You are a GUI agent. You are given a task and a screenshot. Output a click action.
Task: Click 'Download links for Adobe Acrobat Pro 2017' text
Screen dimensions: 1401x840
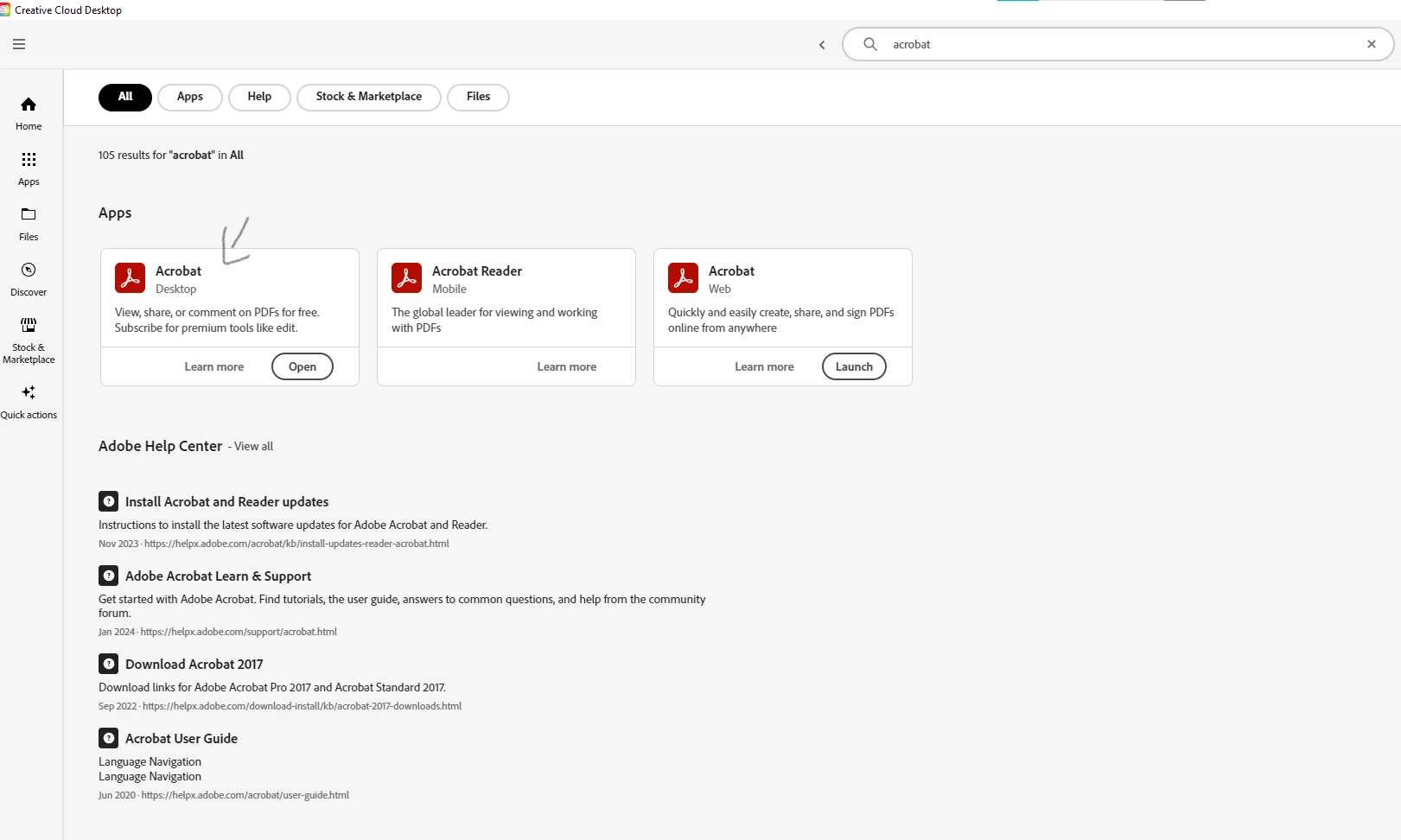click(272, 687)
